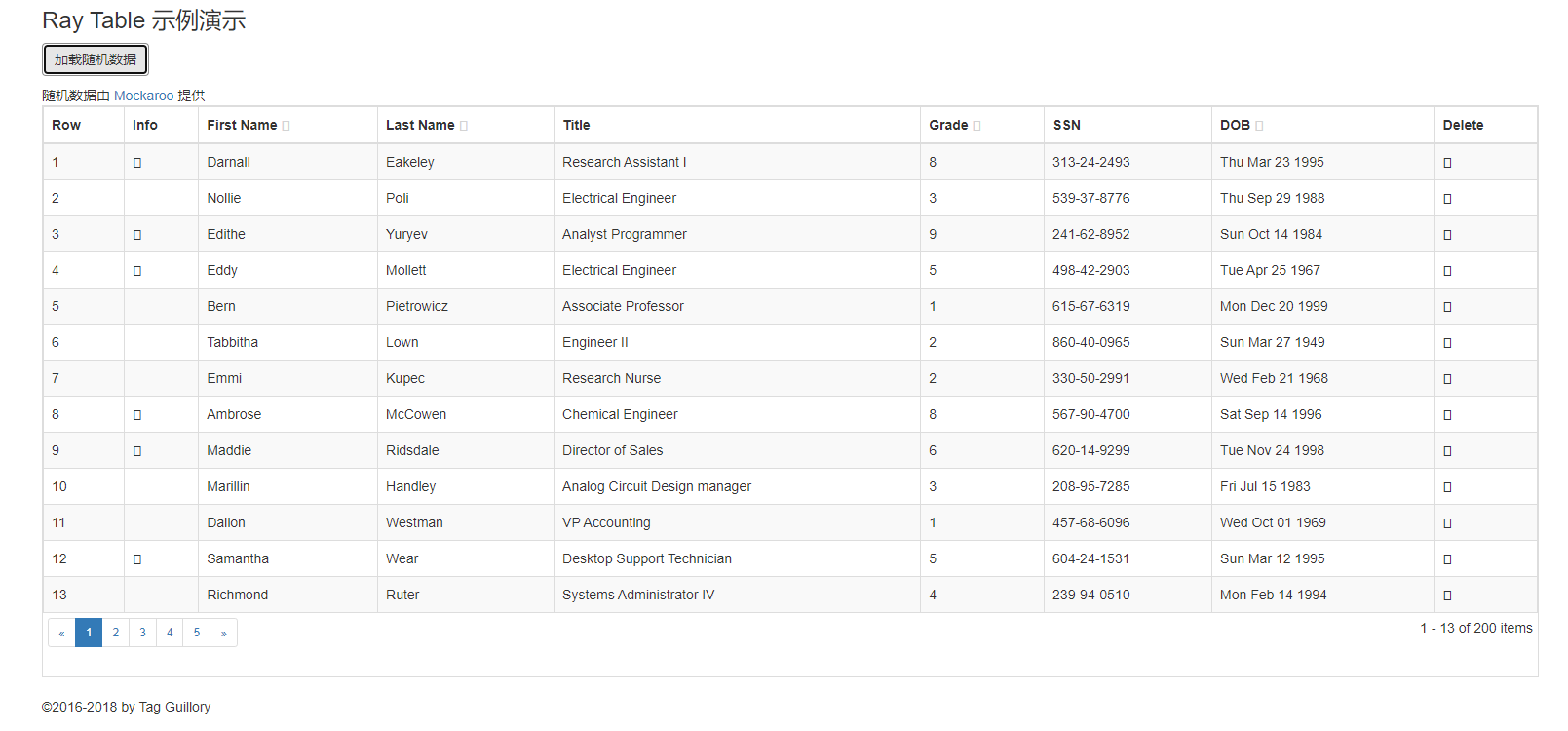
Task: Click the 'Ray Table 示例演示' heading
Action: pos(144,20)
